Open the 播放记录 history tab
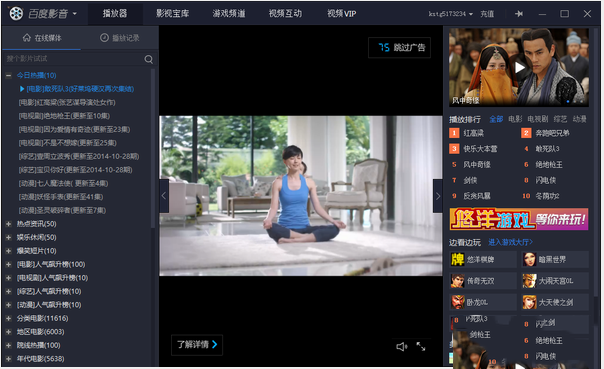Viewport: 604px width, 369px height. point(120,38)
